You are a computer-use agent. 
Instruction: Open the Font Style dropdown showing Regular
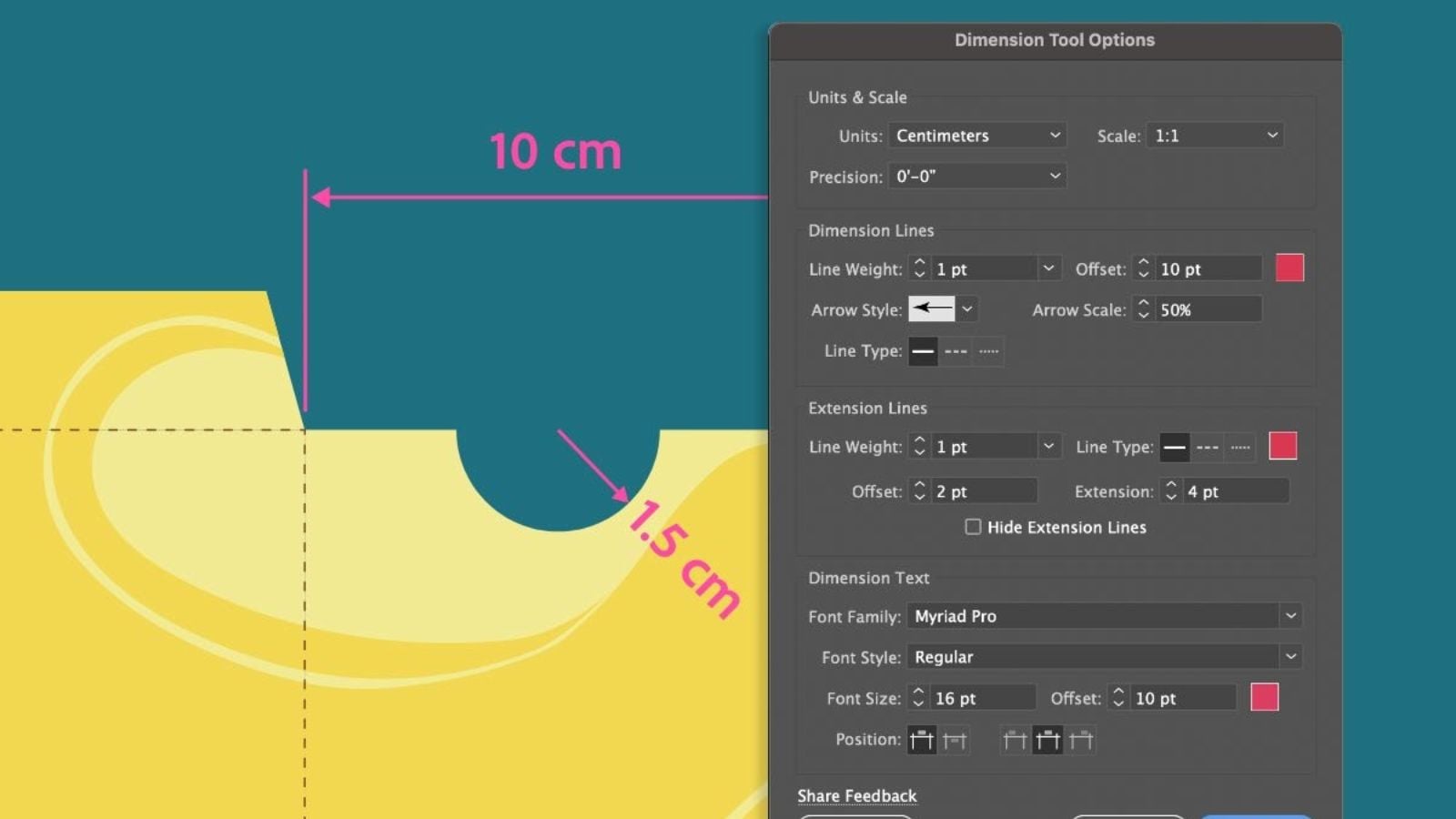1104,657
